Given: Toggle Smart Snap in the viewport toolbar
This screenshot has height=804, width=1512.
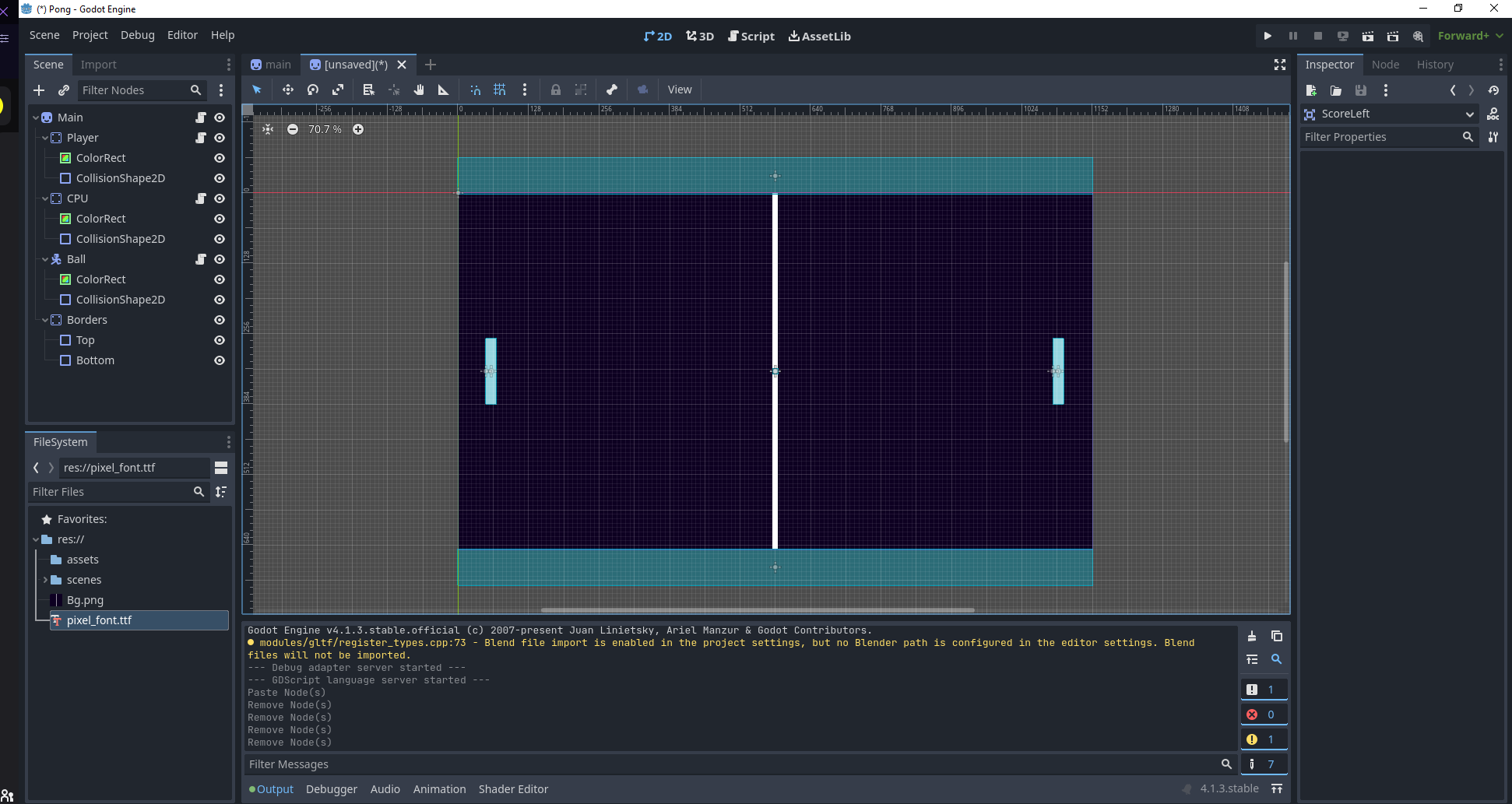Looking at the screenshot, I should coord(475,90).
